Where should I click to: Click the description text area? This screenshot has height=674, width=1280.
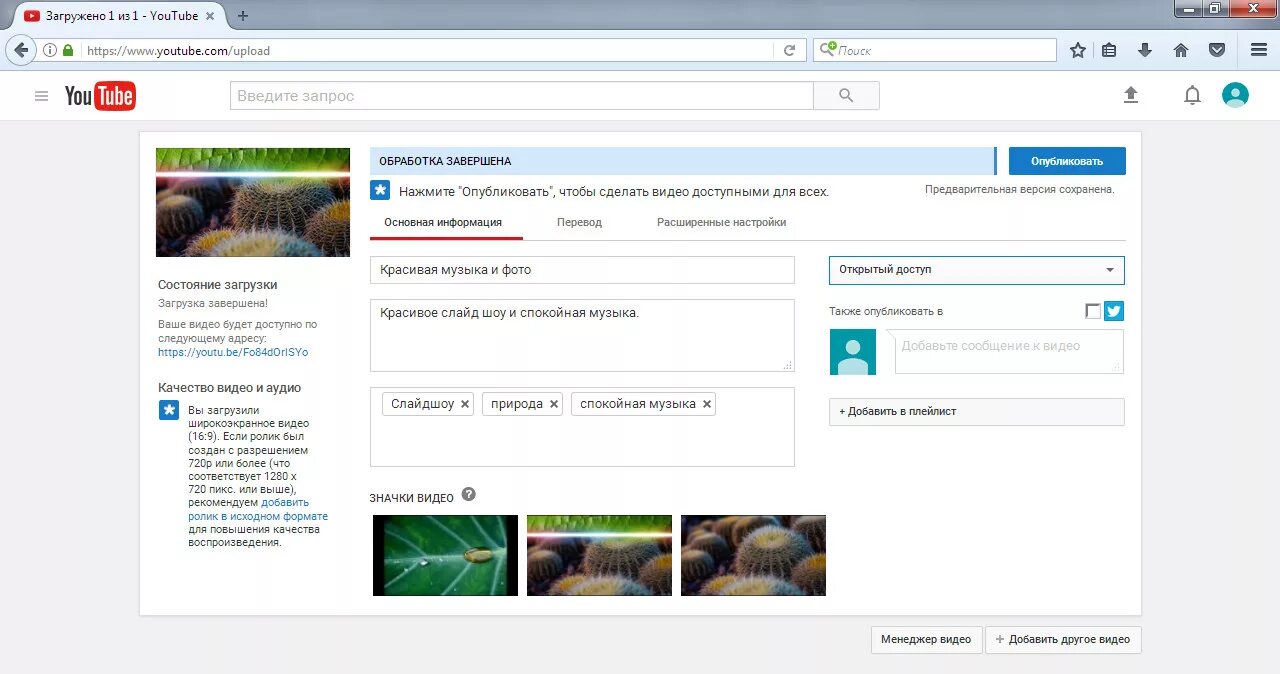(582, 335)
